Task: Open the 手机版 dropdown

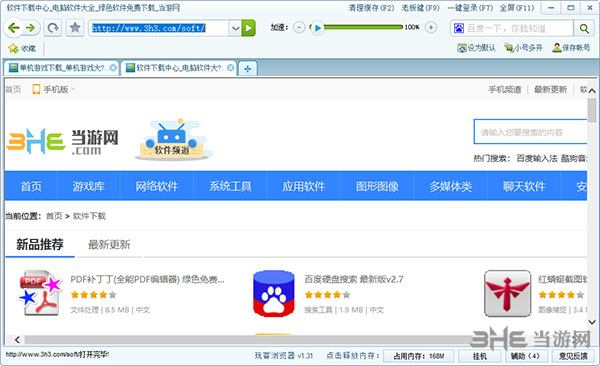Action: click(54, 90)
